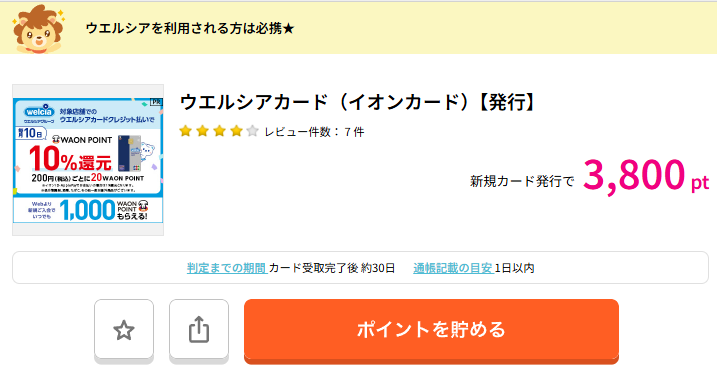This screenshot has width=717, height=368.
Task: Click the 10%還元 text in banner
Action: coord(70,159)
